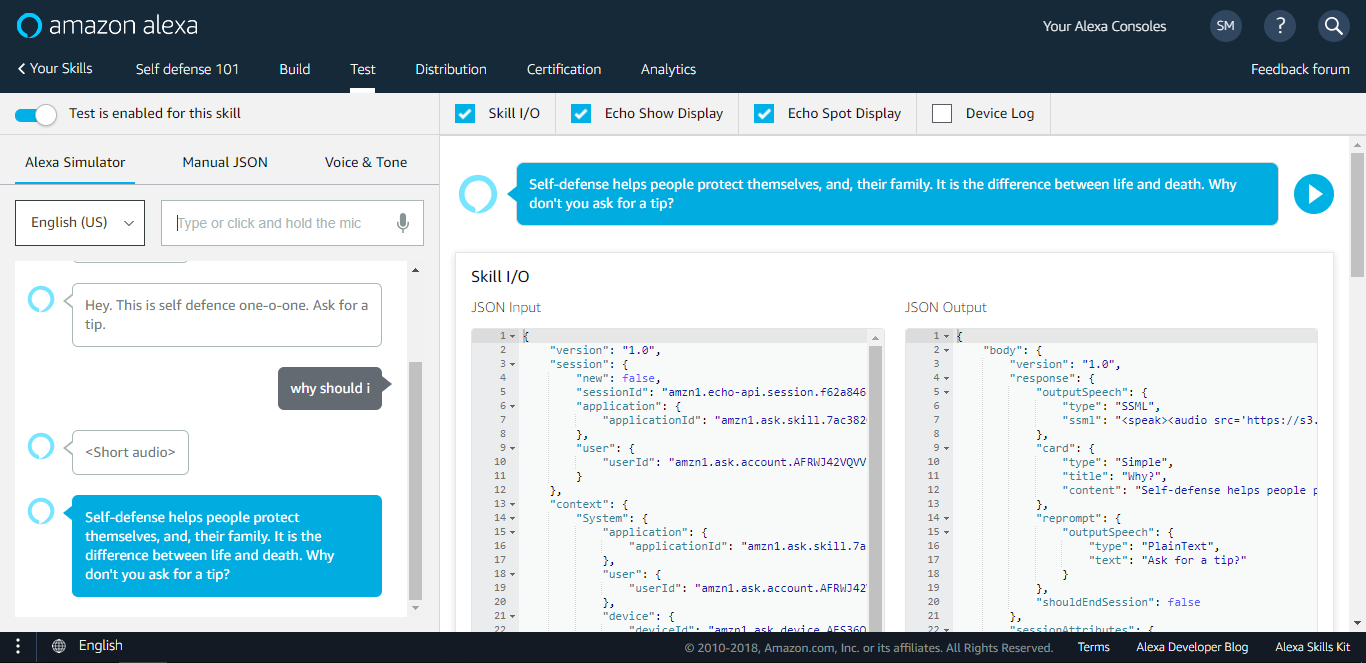This screenshot has width=1366, height=663.
Task: Click the large Alexa ring icon beside response
Action: (x=478, y=194)
